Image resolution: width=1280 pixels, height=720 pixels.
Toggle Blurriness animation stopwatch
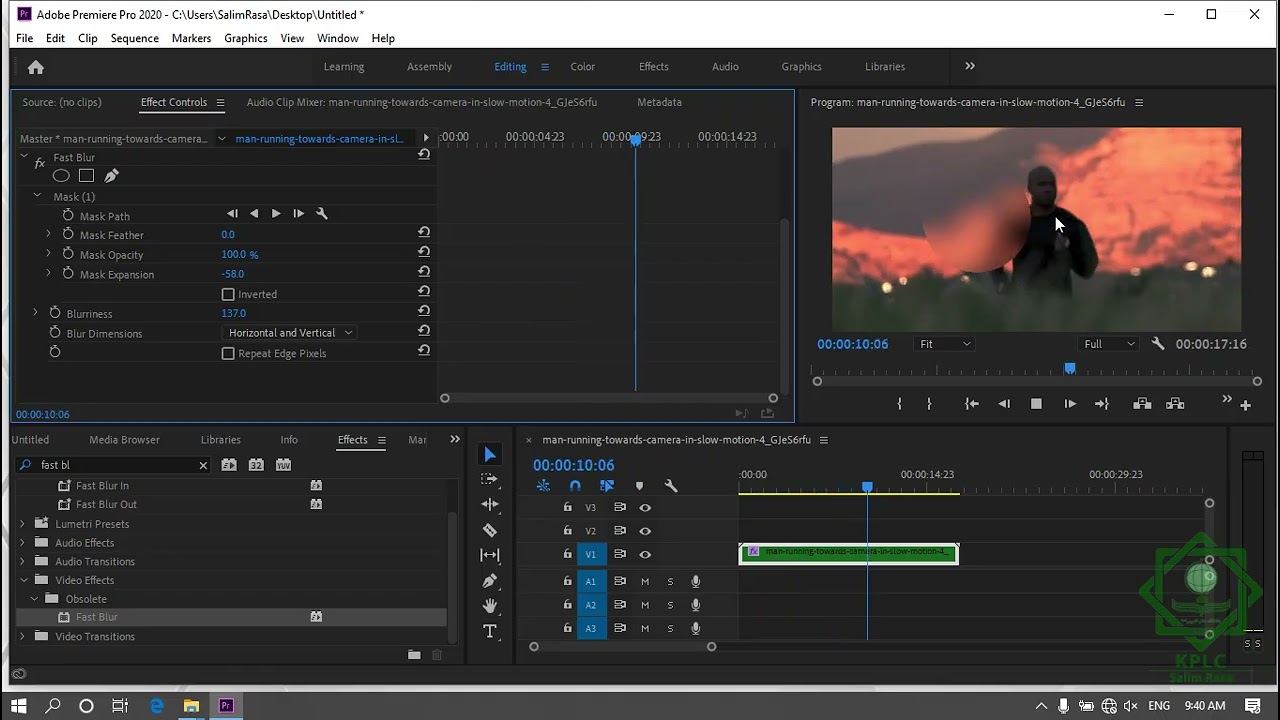(x=55, y=313)
